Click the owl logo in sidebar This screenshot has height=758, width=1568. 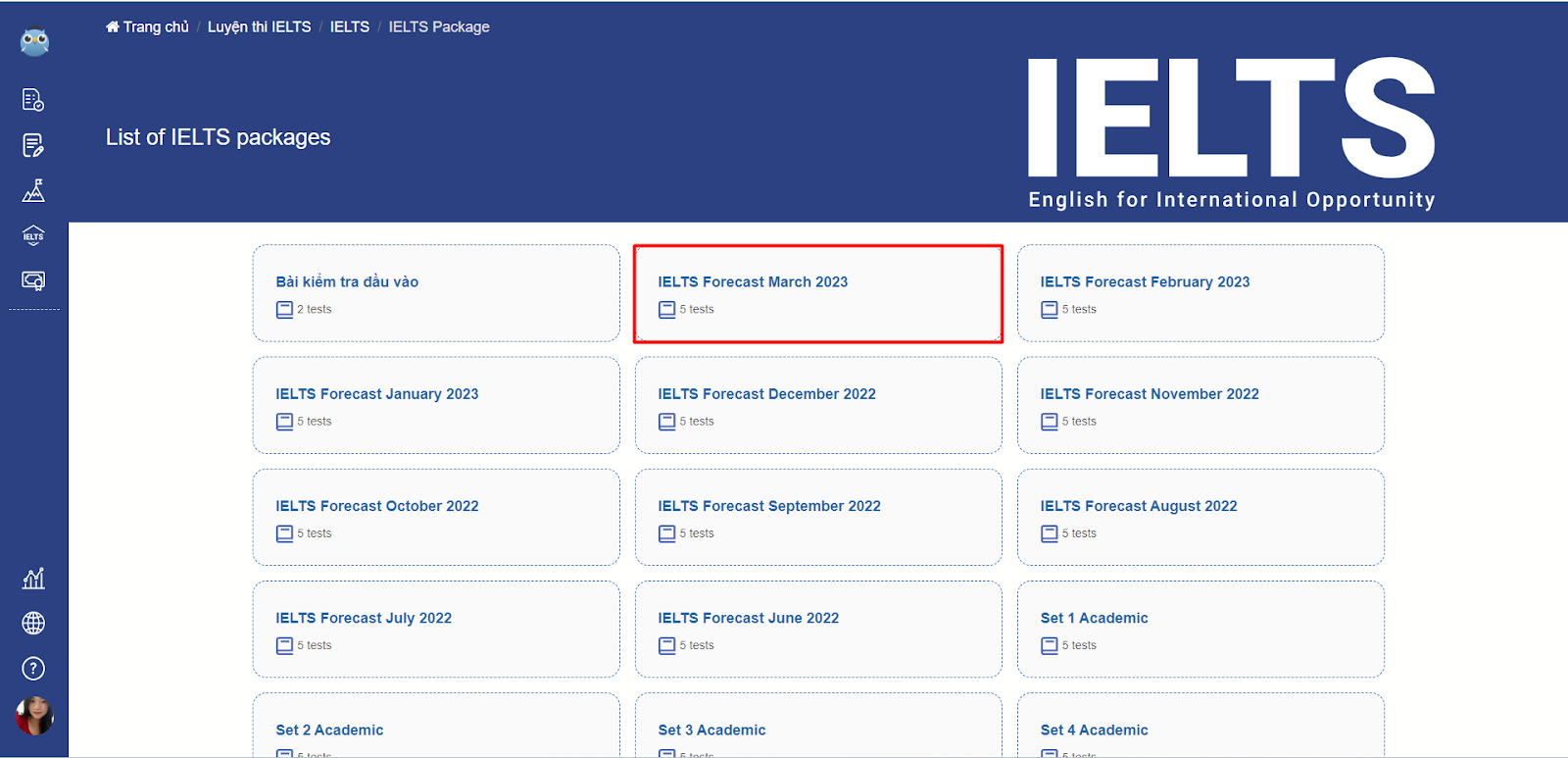pos(34,42)
